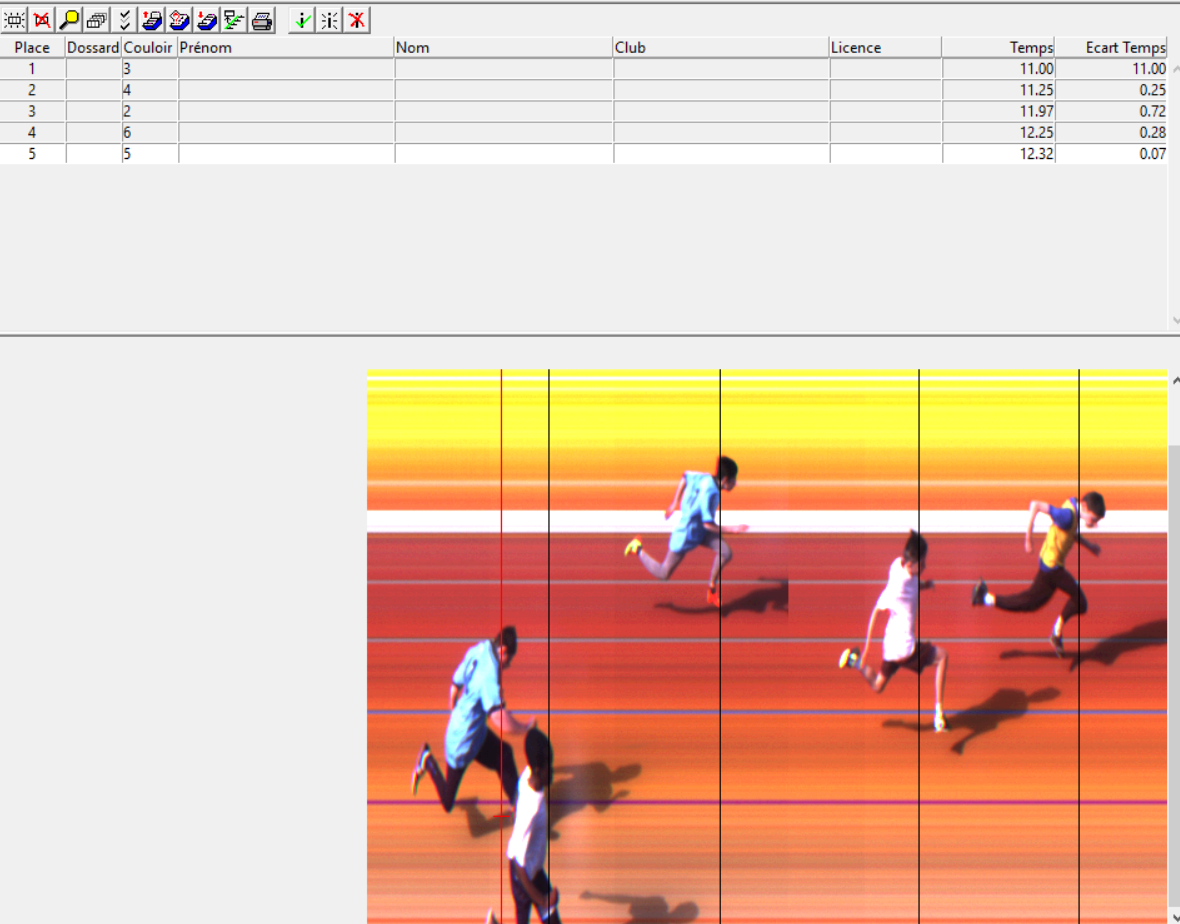This screenshot has width=1180, height=924.
Task: Select the Place 5 cell in highlighted row
Action: pos(32,153)
